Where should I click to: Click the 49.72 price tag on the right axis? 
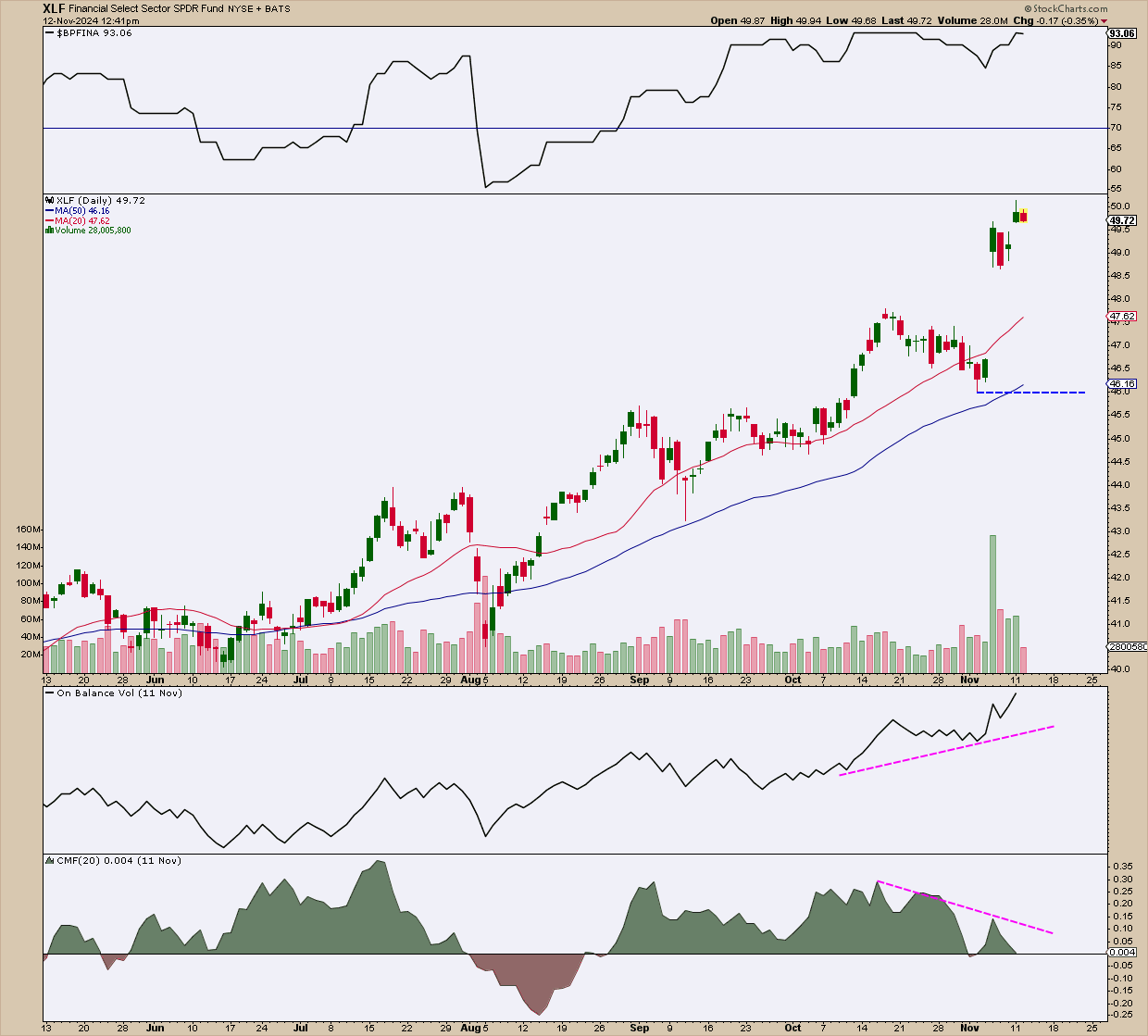[1122, 220]
